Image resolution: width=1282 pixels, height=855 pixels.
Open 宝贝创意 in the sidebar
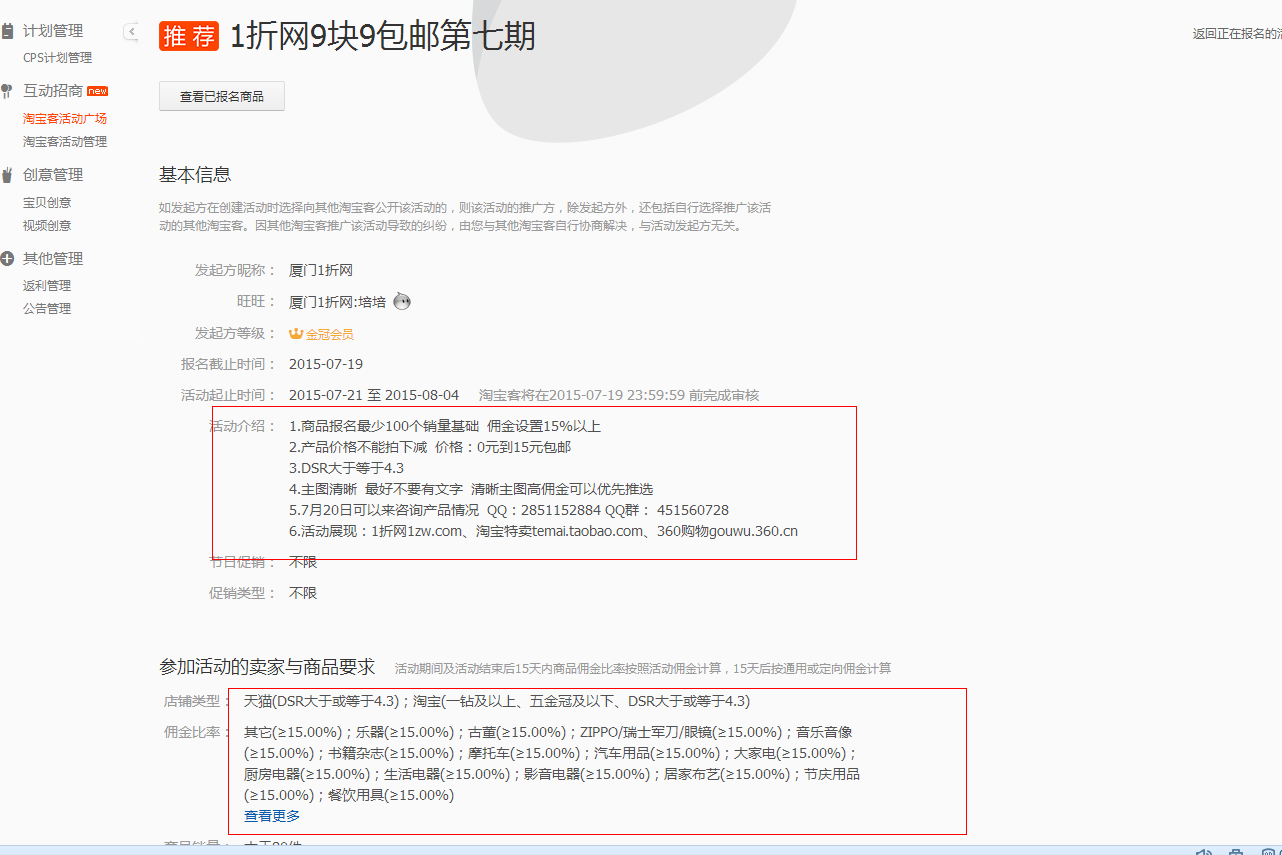tap(47, 202)
